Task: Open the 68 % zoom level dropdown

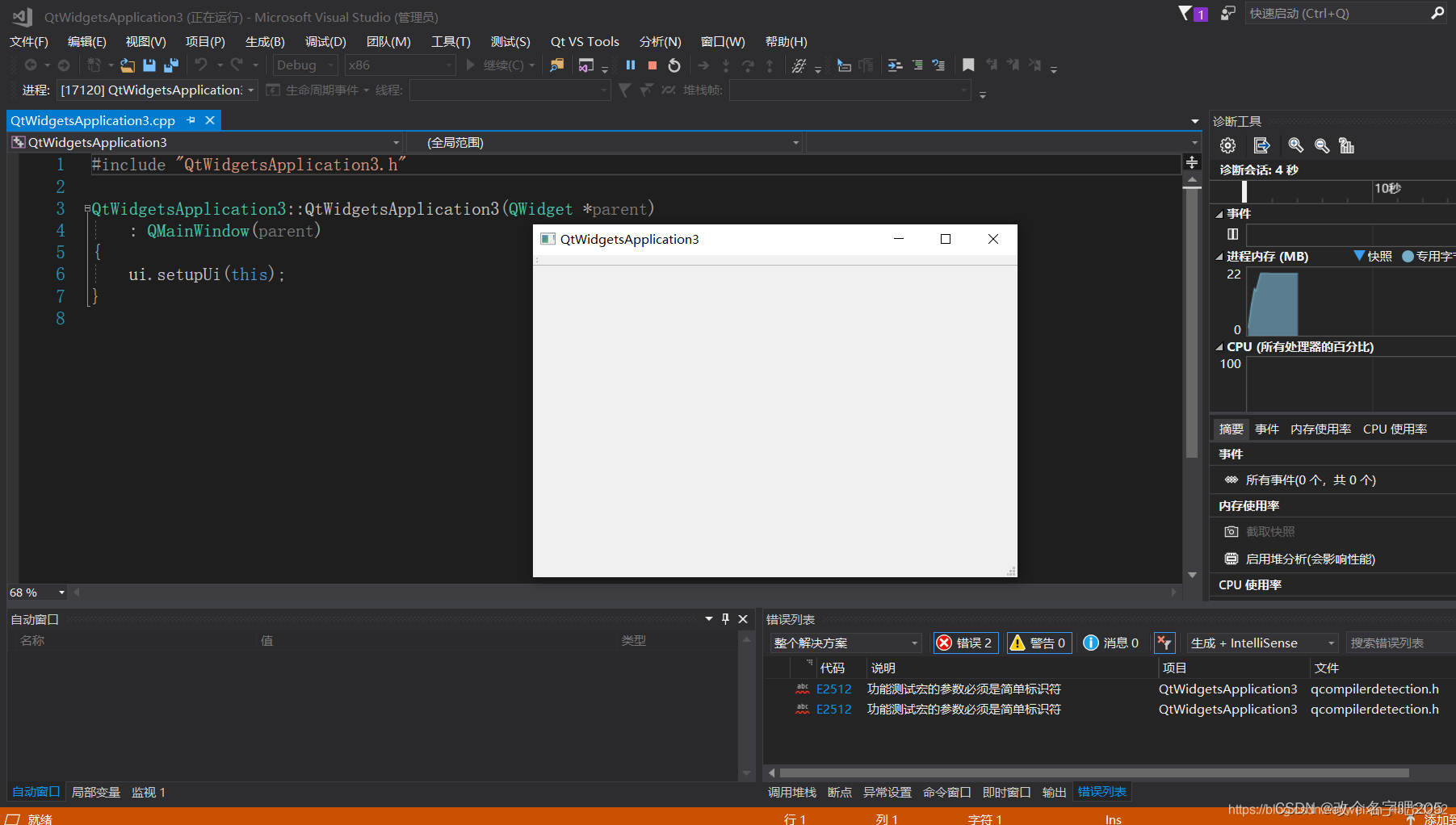Action: pyautogui.click(x=37, y=593)
